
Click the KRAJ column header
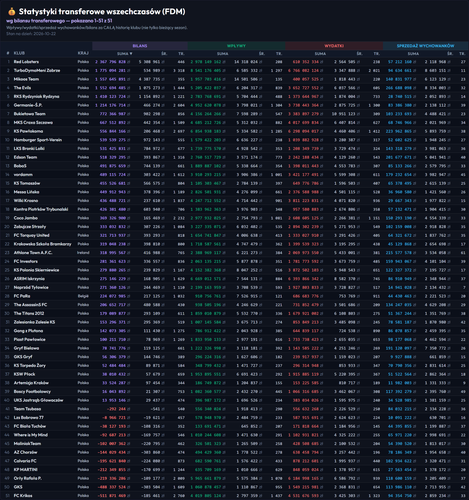(x=83, y=53)
